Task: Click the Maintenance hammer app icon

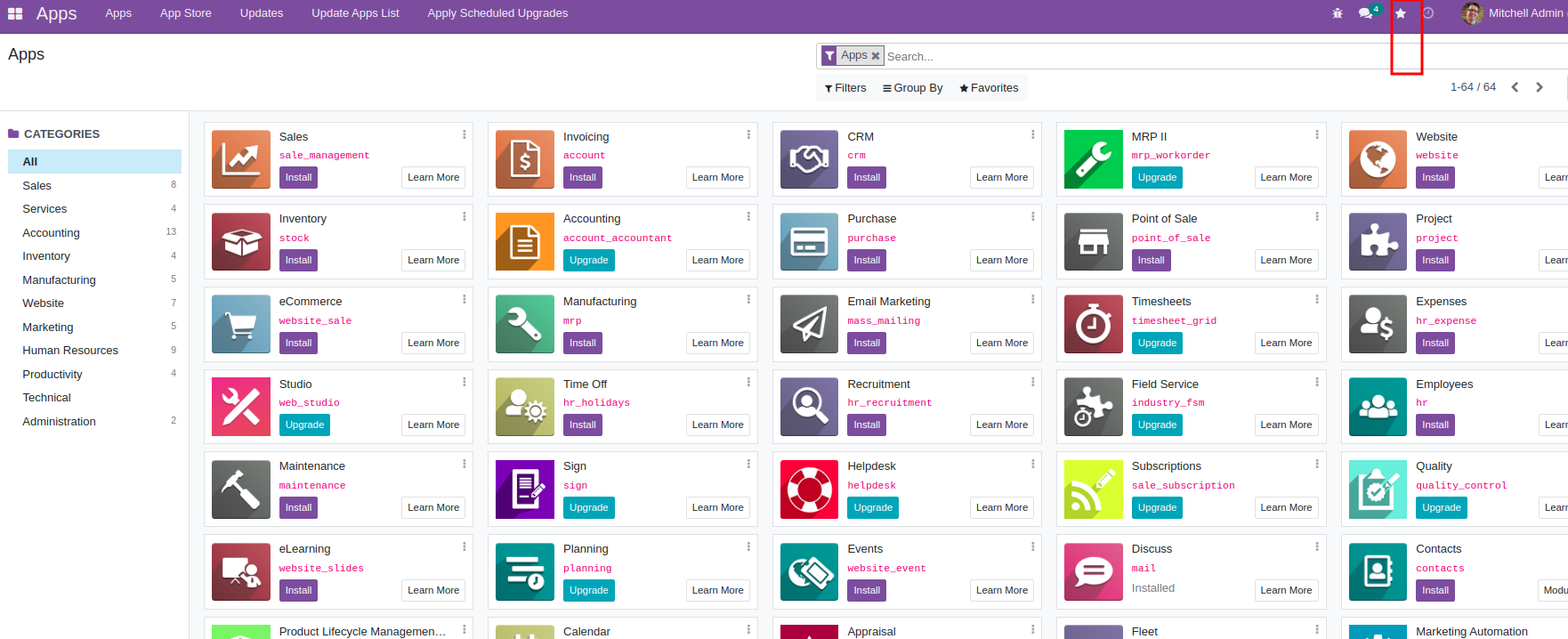Action: [241, 489]
